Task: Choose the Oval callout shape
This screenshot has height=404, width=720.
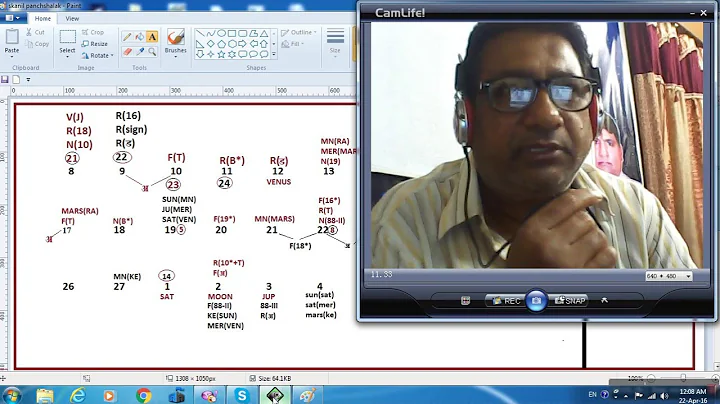Action: pyautogui.click(x=253, y=54)
